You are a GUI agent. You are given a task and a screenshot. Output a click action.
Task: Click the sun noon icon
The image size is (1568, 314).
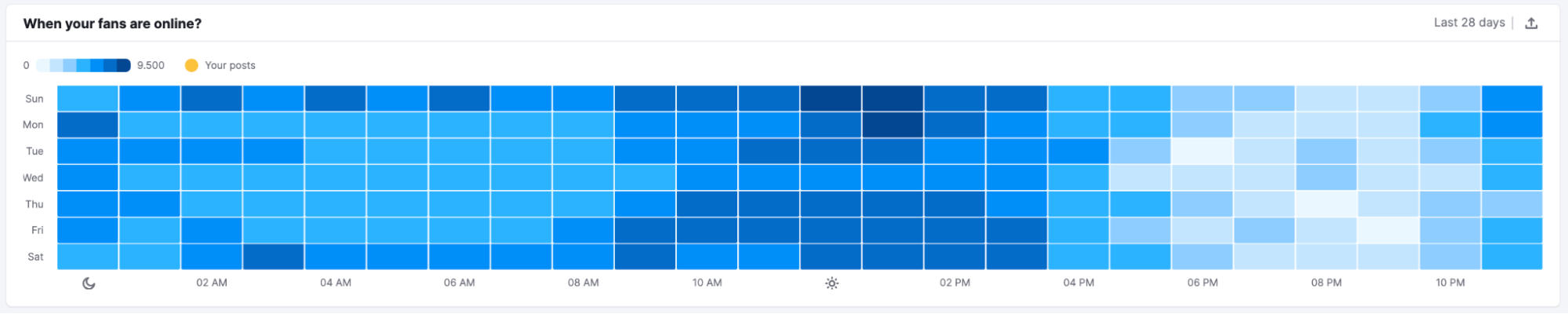coord(831,283)
